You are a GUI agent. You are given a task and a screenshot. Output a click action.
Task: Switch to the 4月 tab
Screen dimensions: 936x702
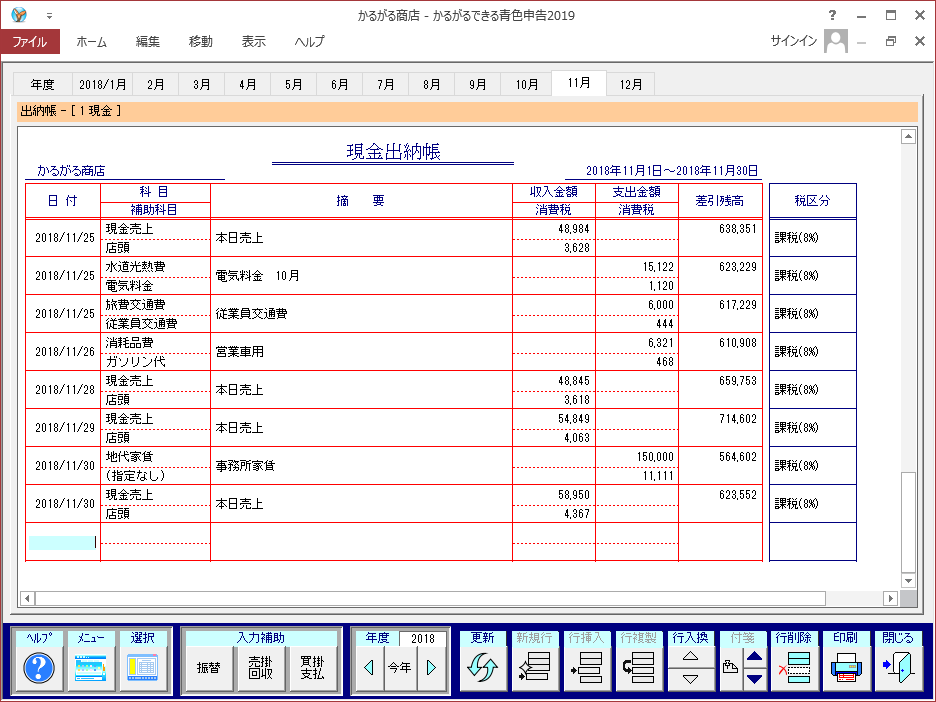(x=248, y=85)
